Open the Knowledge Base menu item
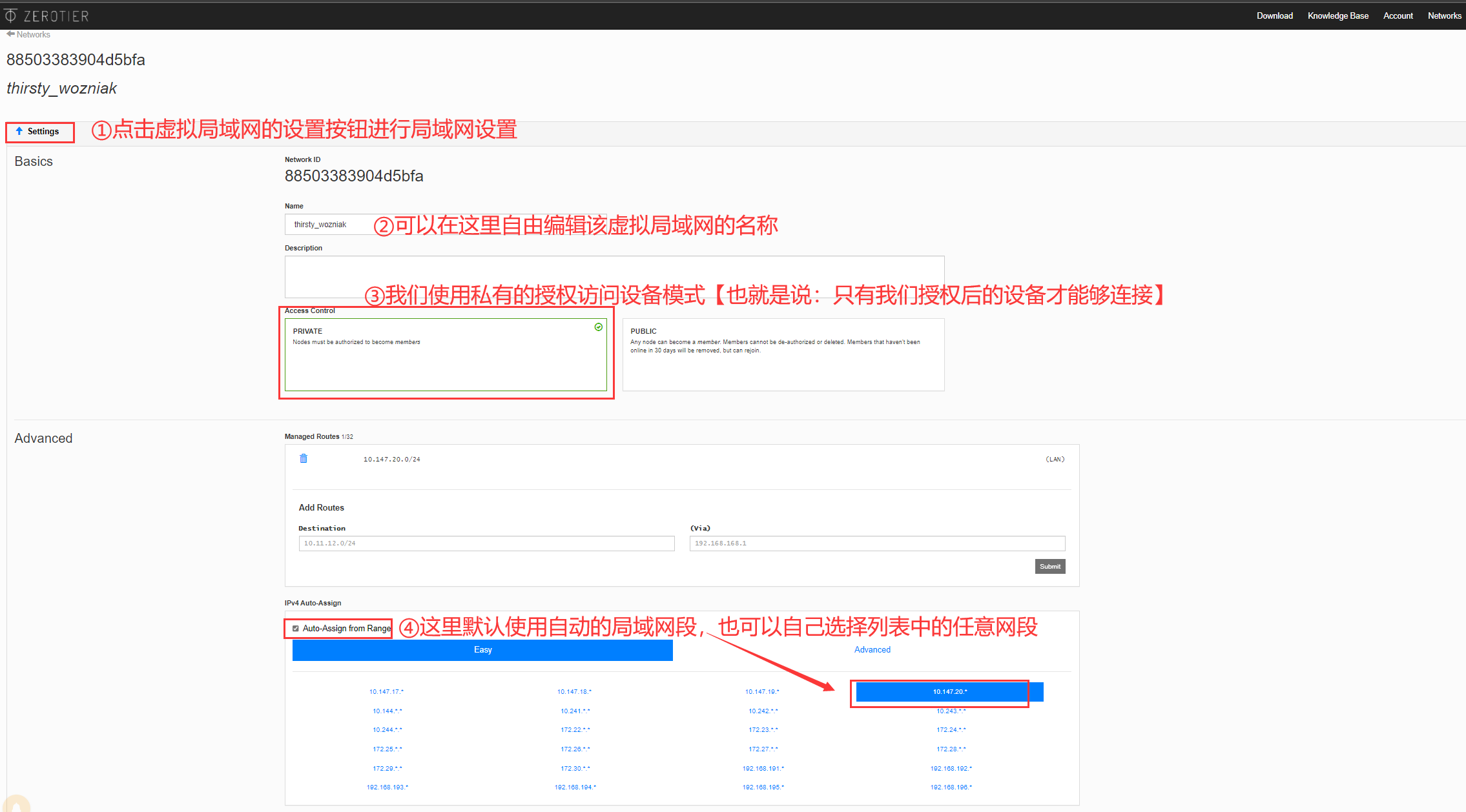This screenshot has height=812, width=1466. 1337,15
